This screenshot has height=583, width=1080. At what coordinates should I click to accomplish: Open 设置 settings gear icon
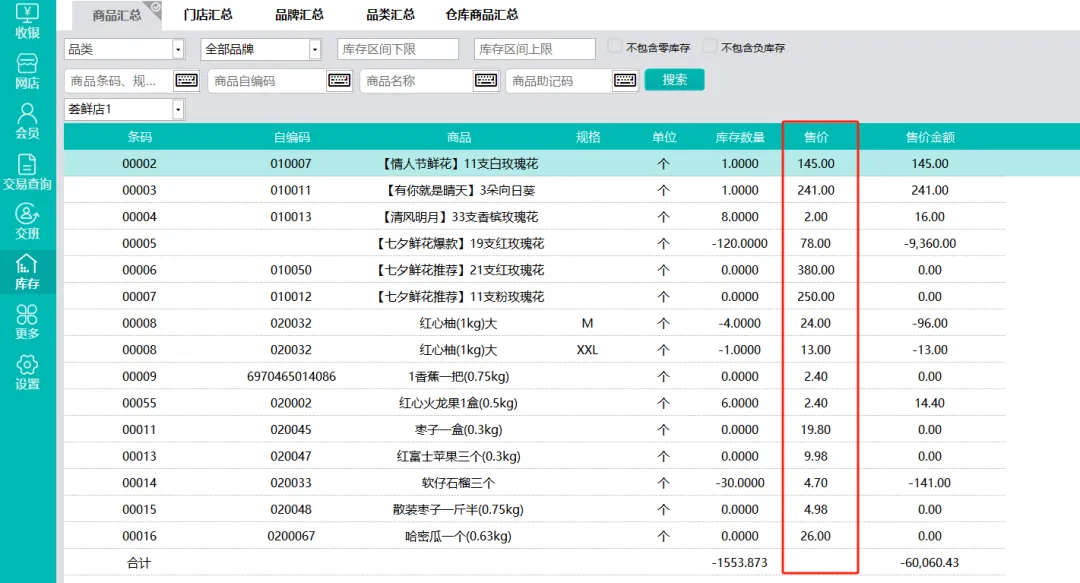tap(27, 371)
